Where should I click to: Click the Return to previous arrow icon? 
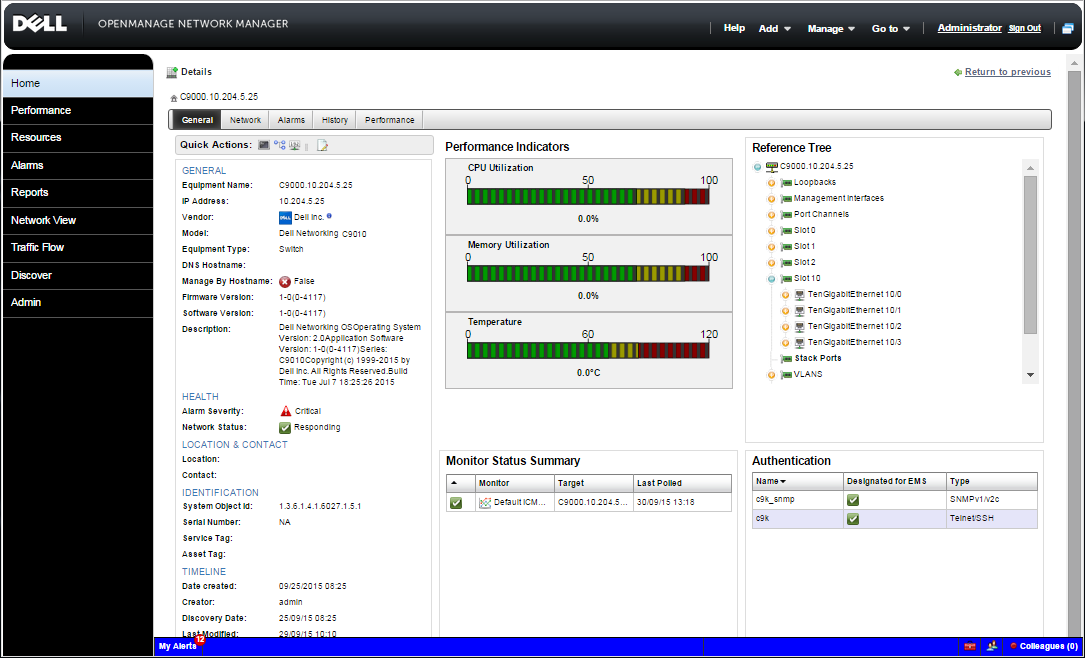(958, 72)
